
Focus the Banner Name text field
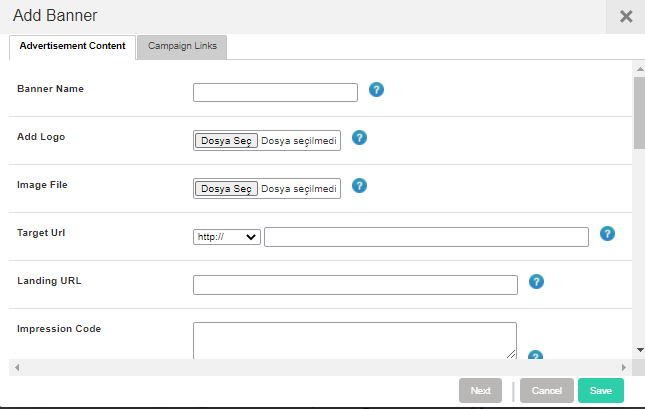(x=275, y=92)
